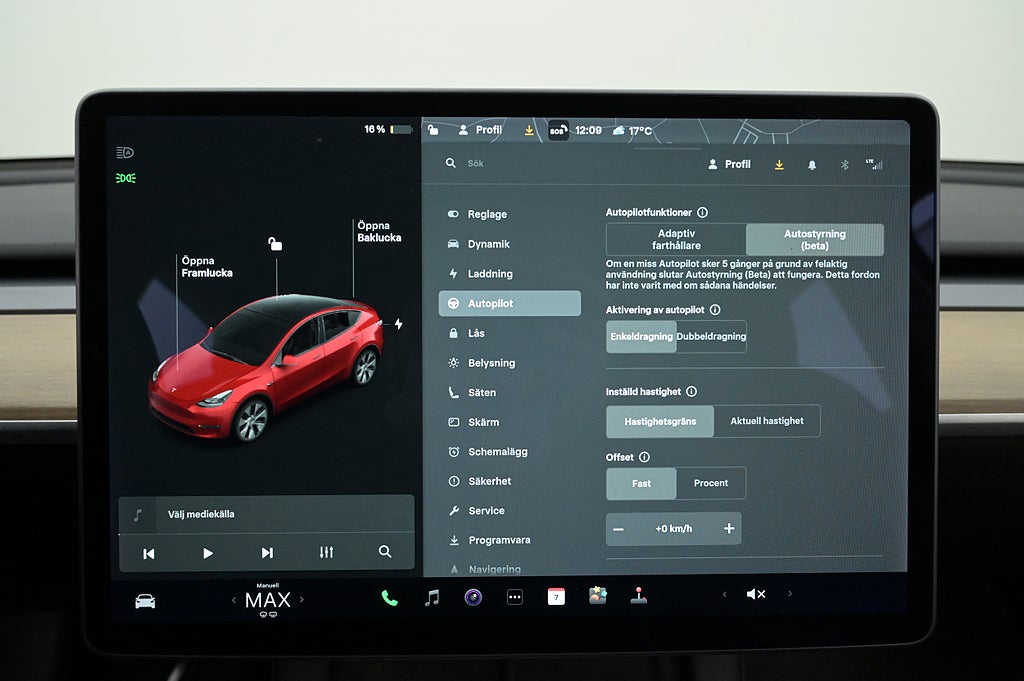The height and width of the screenshot is (681, 1024).
Task: Select Procent offset option
Action: 710,483
